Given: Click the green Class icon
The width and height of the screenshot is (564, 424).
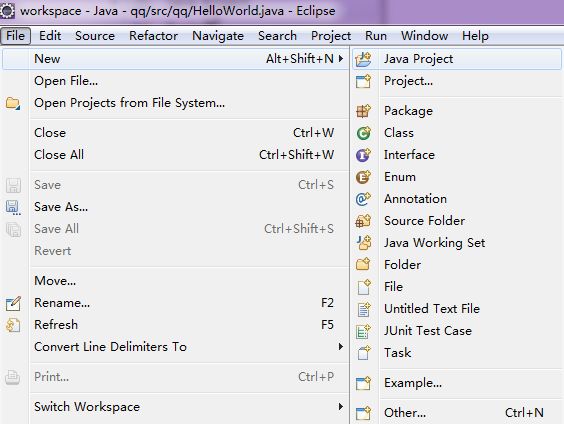Looking at the screenshot, I should (x=363, y=133).
